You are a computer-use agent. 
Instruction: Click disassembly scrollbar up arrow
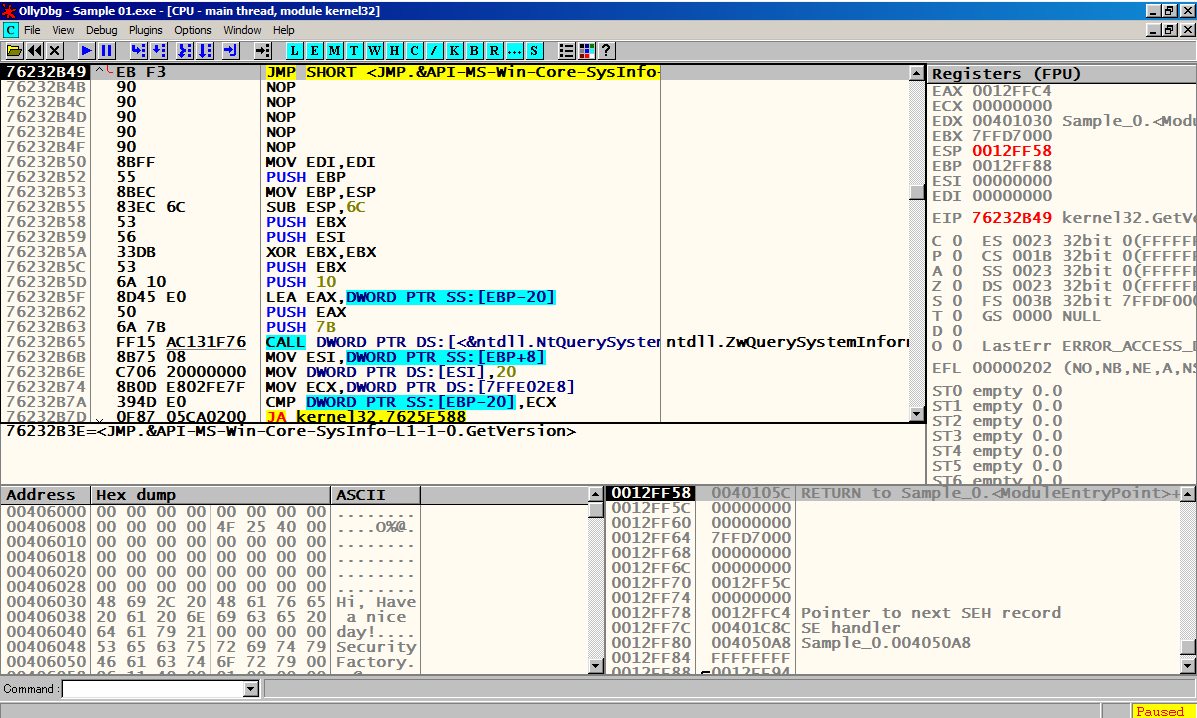(917, 72)
